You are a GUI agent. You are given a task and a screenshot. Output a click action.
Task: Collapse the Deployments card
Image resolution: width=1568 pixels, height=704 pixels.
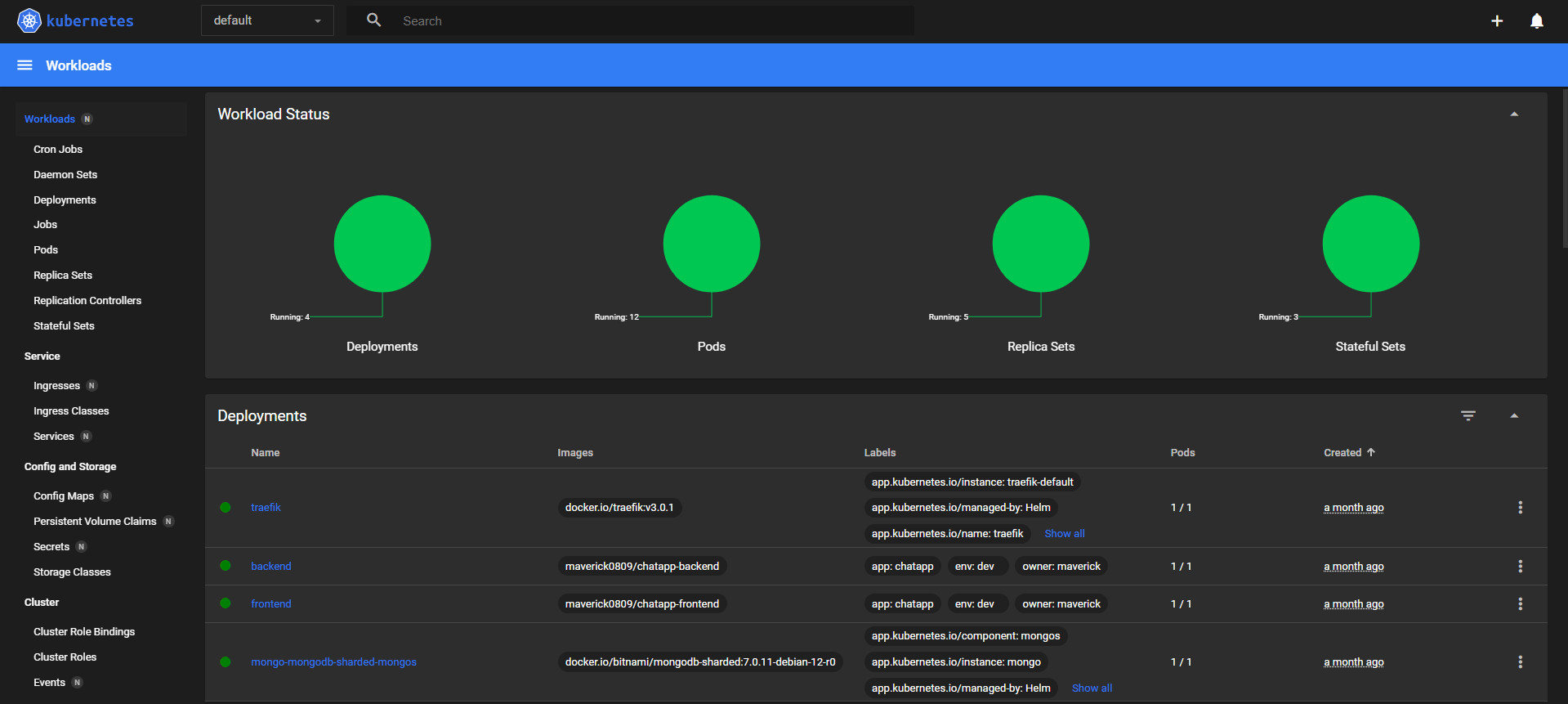click(x=1514, y=416)
